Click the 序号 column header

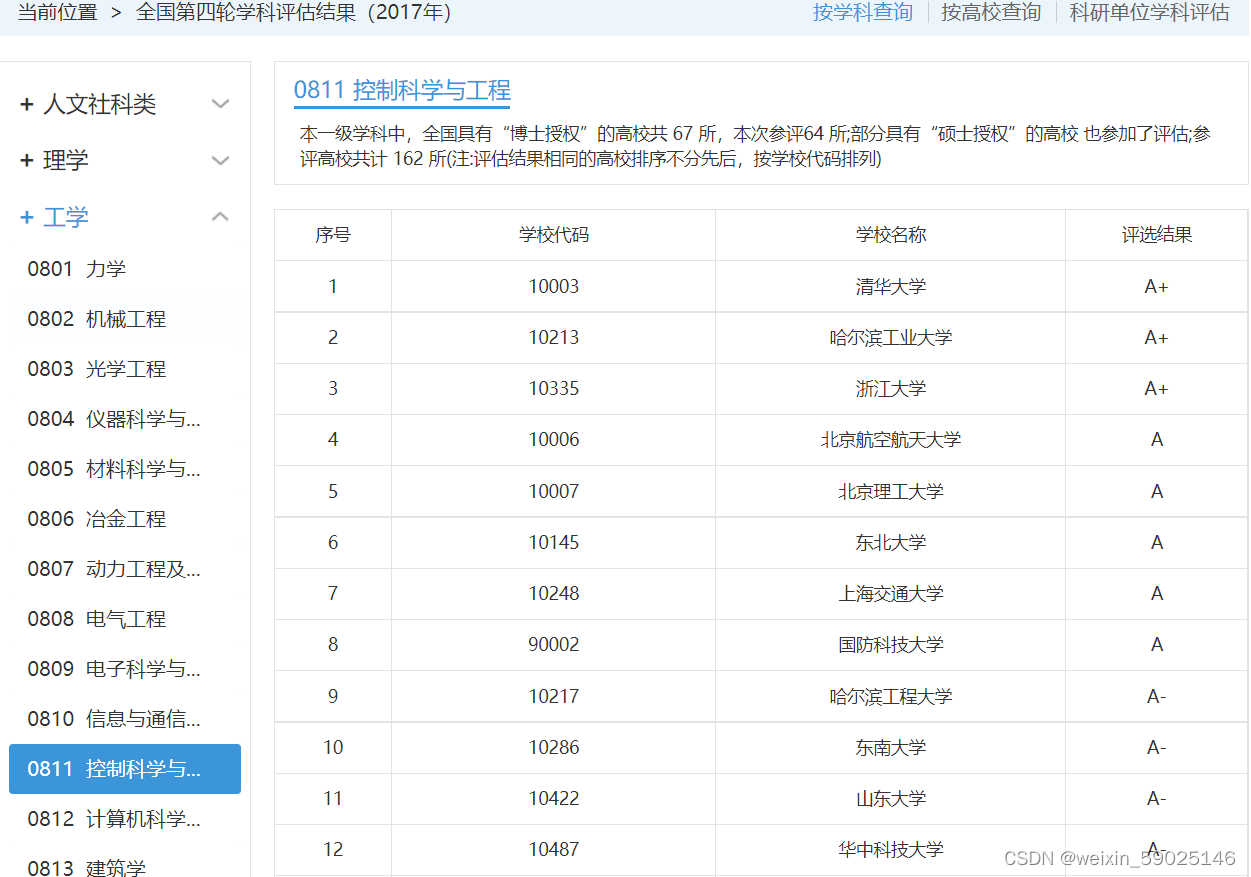[x=333, y=235]
